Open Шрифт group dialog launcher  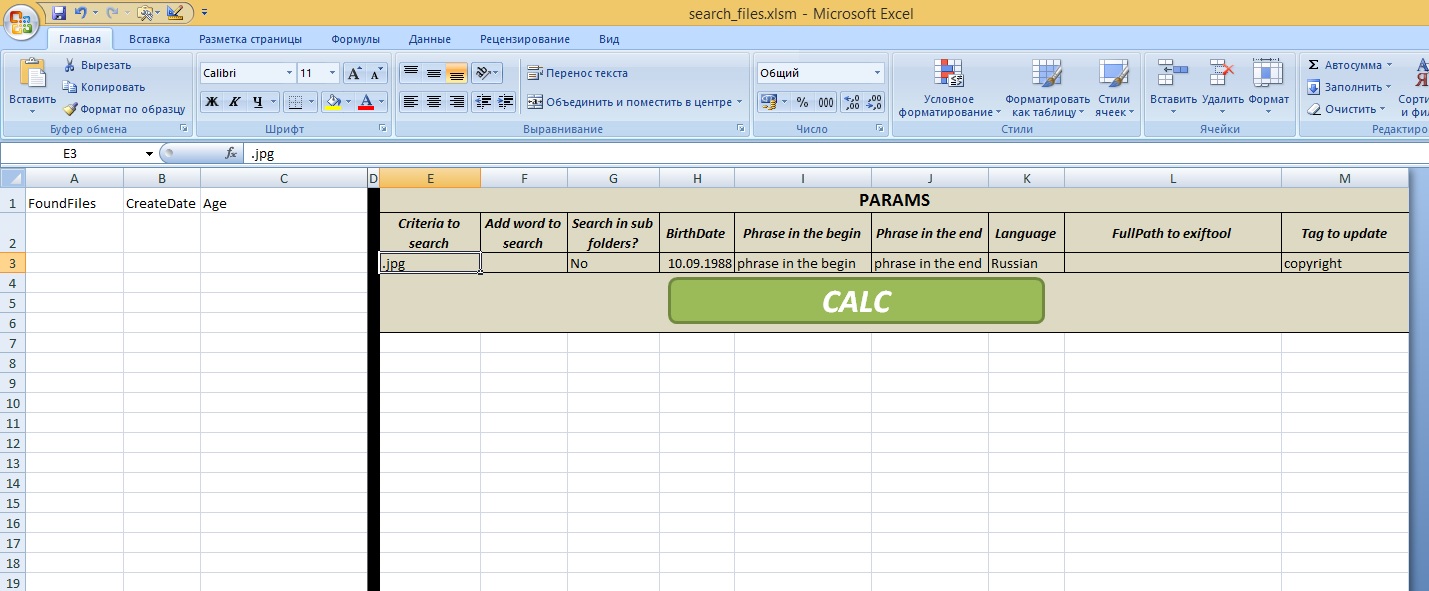384,129
